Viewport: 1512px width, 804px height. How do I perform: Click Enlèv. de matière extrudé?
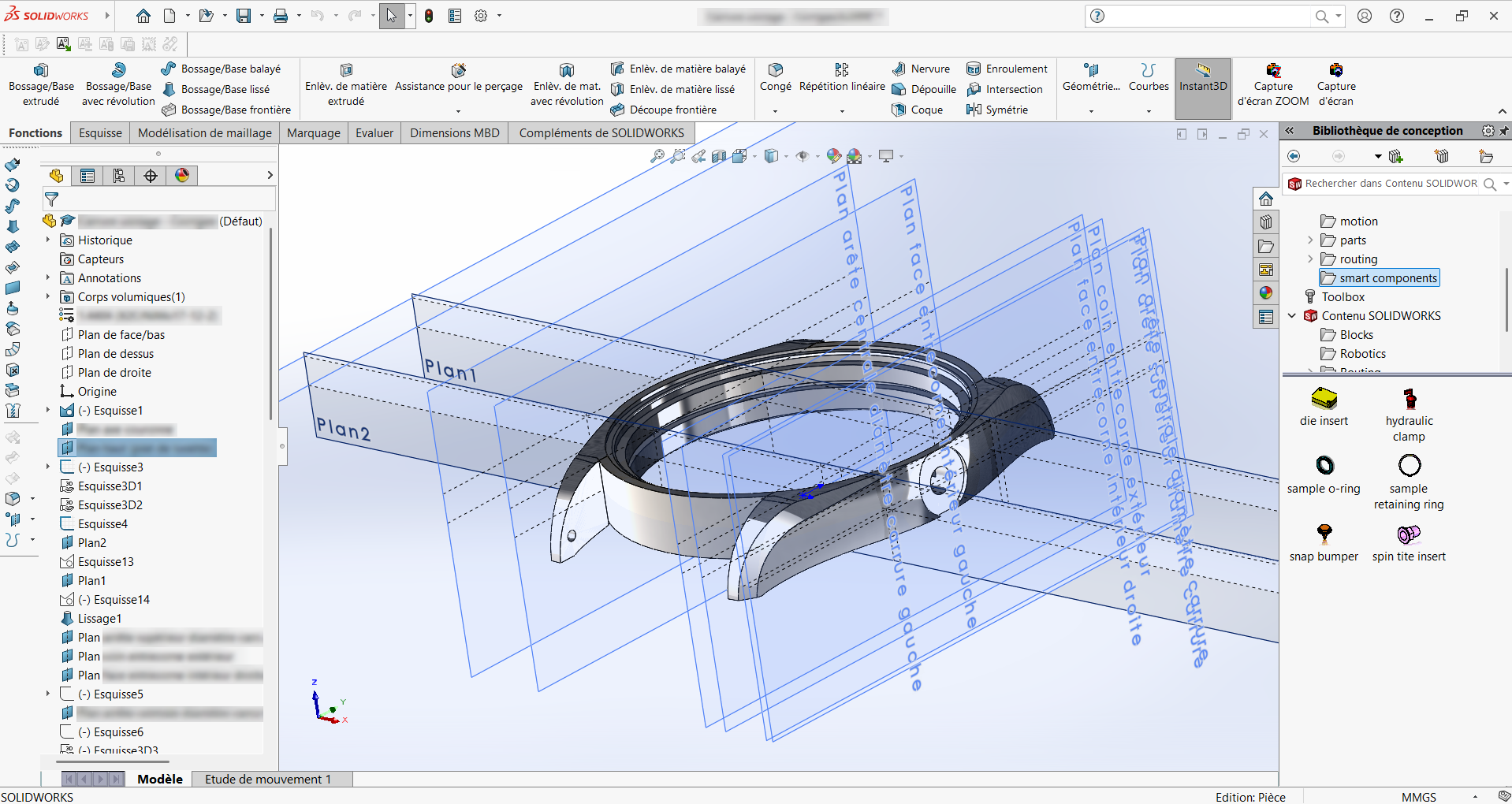[x=346, y=84]
